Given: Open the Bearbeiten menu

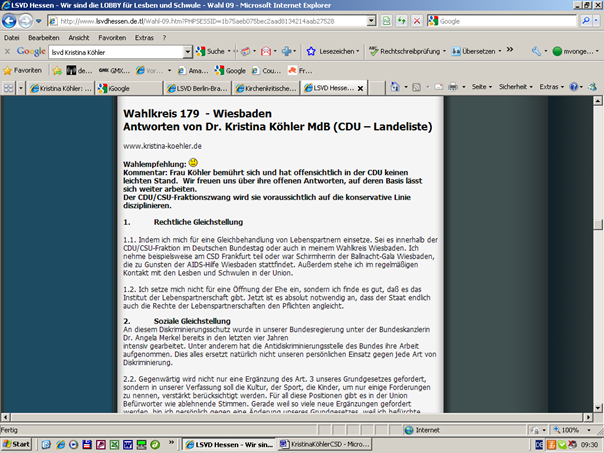Looking at the screenshot, I should click(x=44, y=38).
